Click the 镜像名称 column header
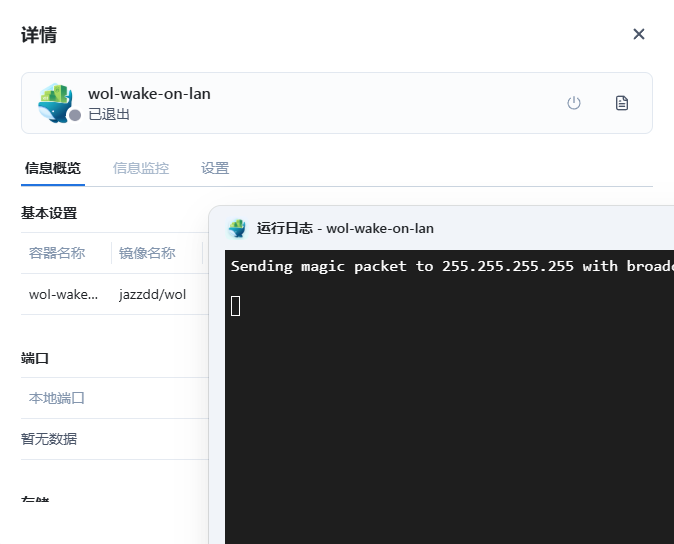Viewport: 674px width, 544px height. [x=147, y=253]
